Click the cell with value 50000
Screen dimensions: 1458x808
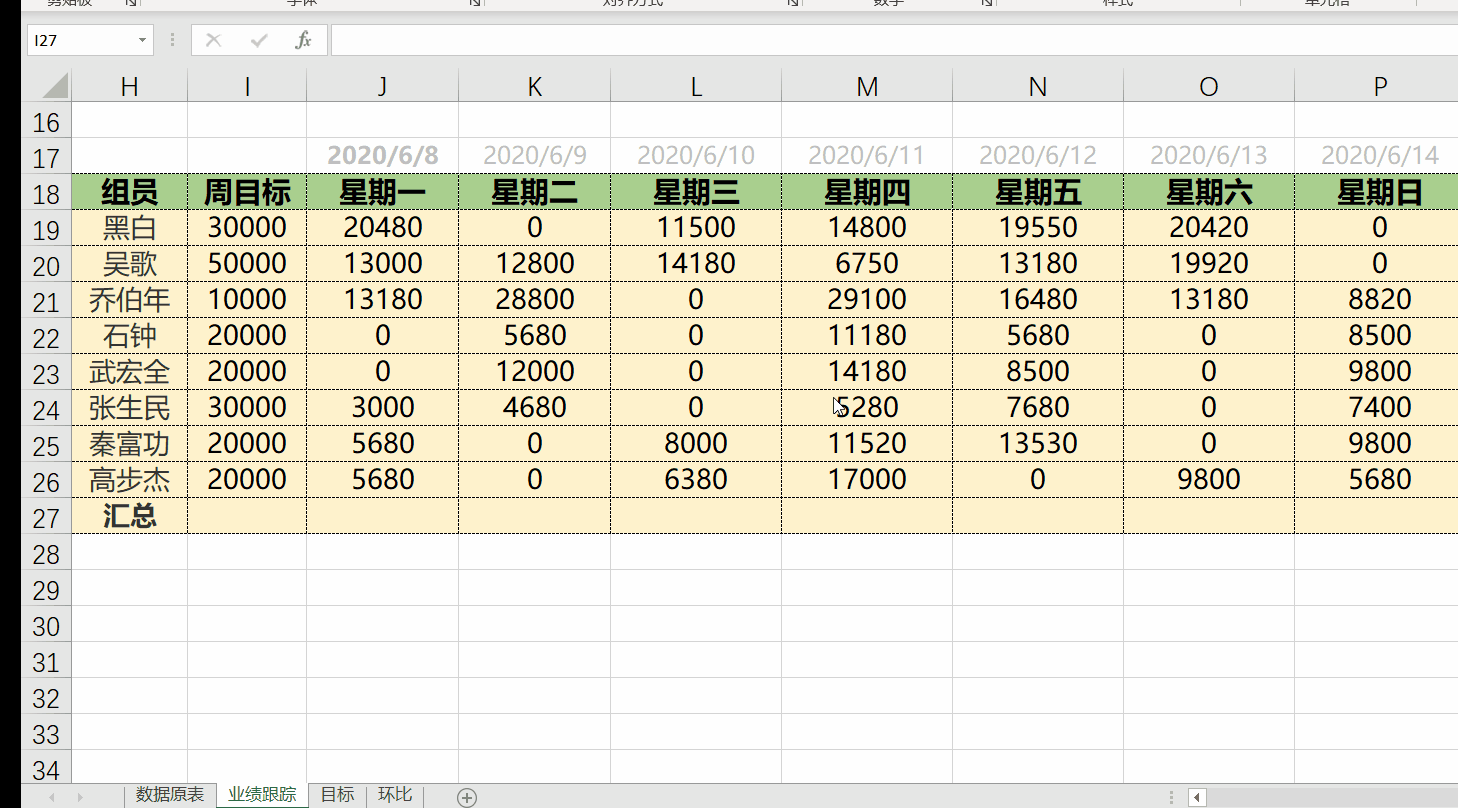coord(247,264)
